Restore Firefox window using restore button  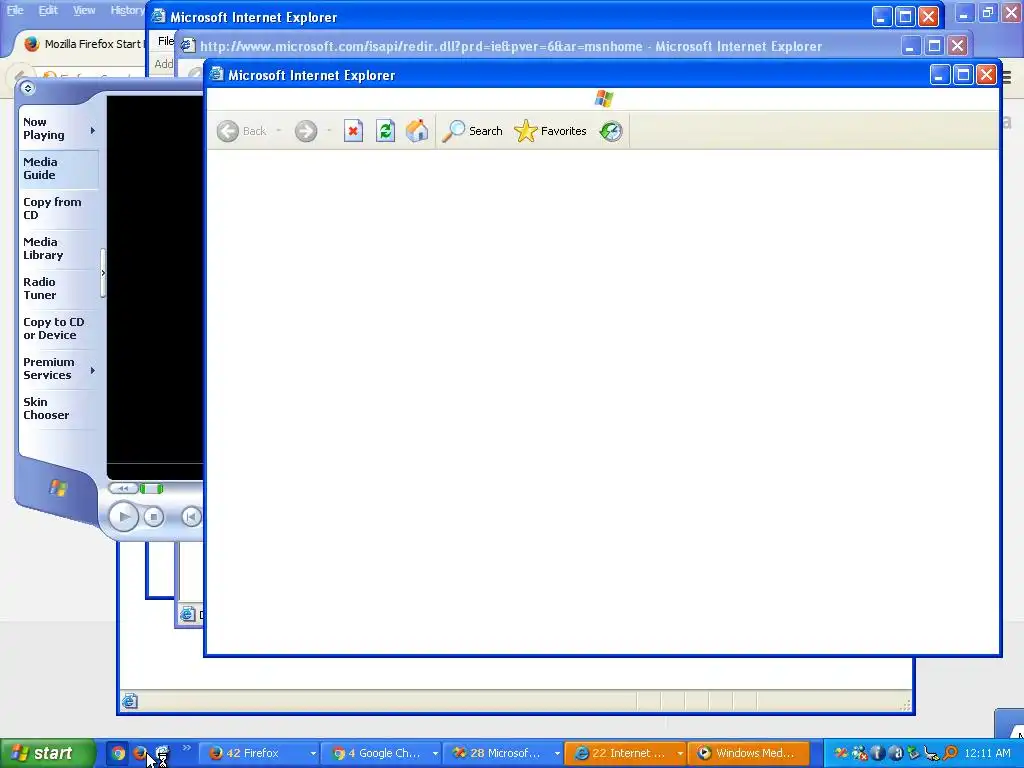[x=987, y=12]
